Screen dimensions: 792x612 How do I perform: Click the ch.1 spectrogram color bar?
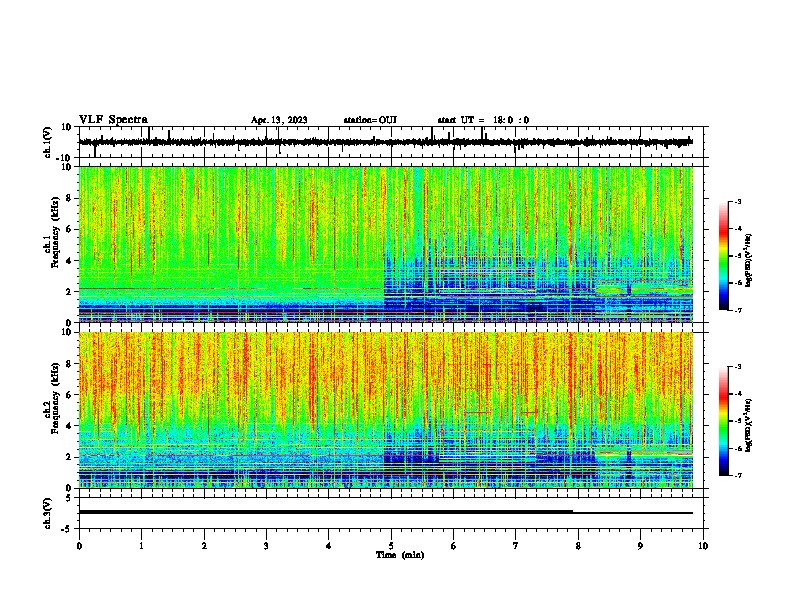click(723, 256)
